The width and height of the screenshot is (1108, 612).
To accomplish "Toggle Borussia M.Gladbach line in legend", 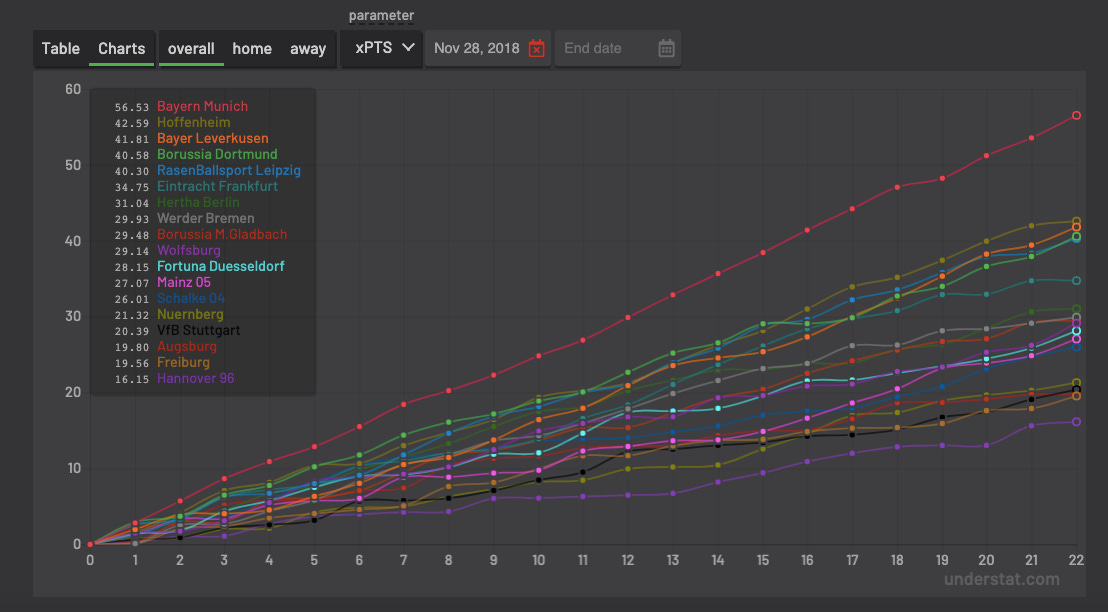I will 222,234.
